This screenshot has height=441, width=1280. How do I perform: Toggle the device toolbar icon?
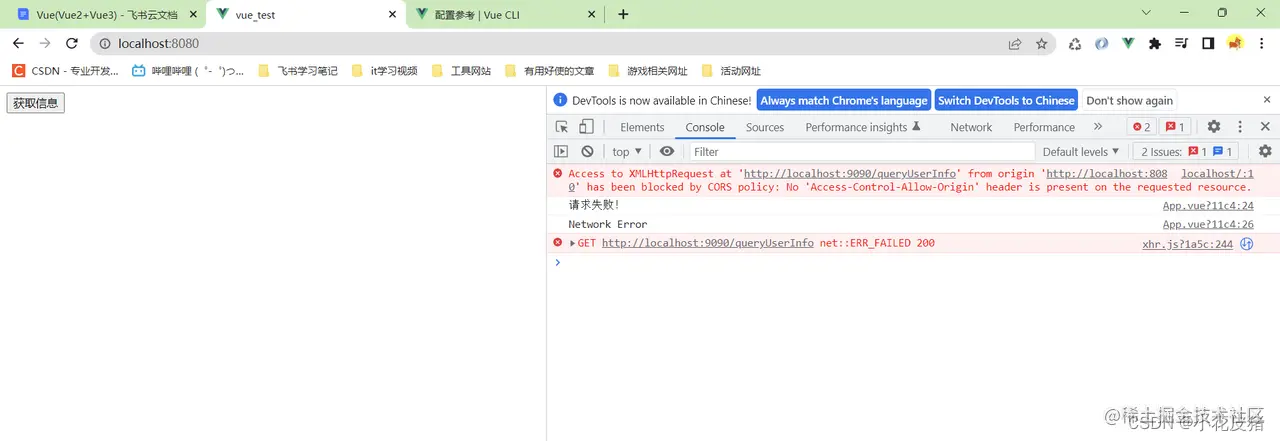pyautogui.click(x=586, y=127)
